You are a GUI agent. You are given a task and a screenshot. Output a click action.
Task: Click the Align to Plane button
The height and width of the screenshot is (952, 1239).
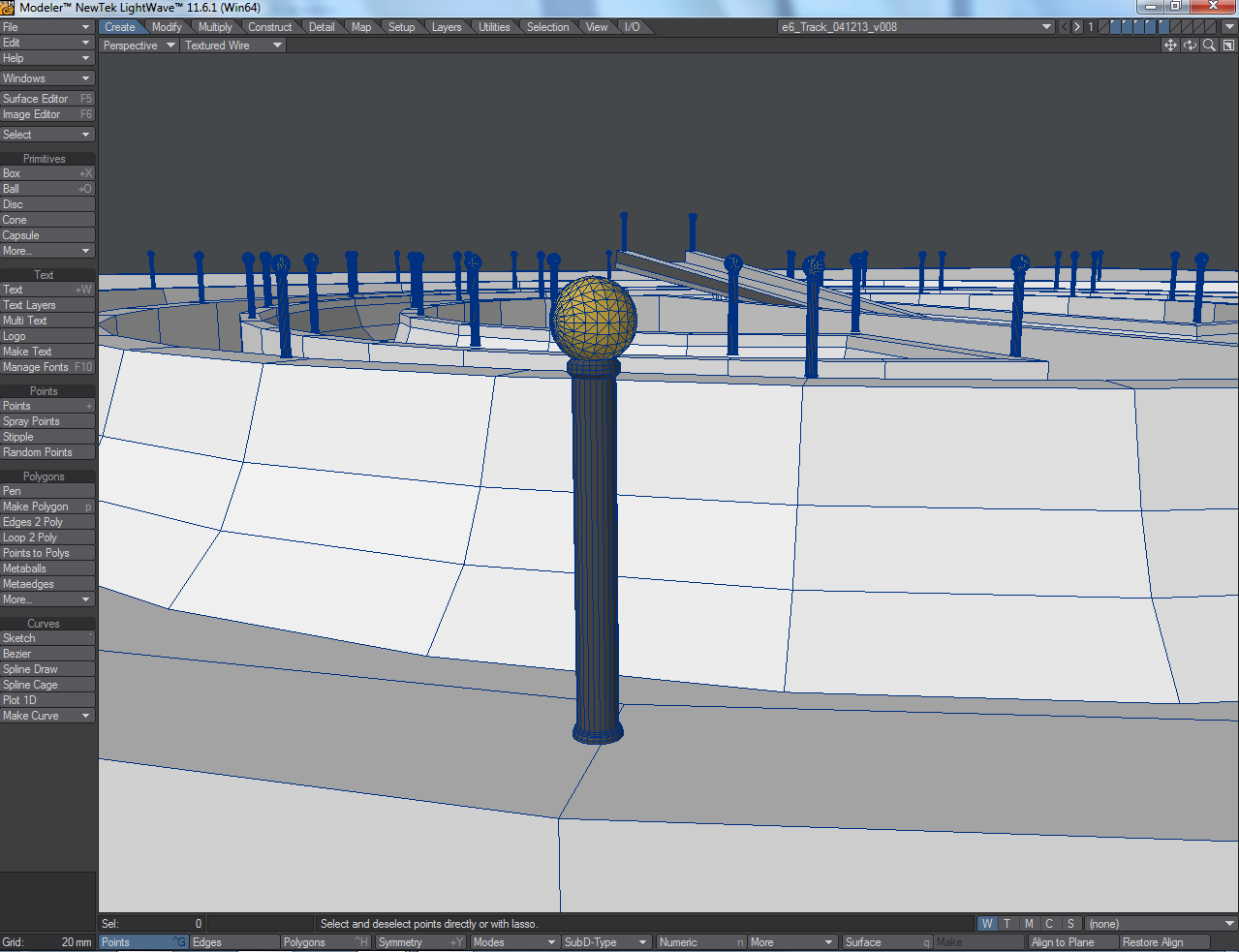pyautogui.click(x=1071, y=941)
